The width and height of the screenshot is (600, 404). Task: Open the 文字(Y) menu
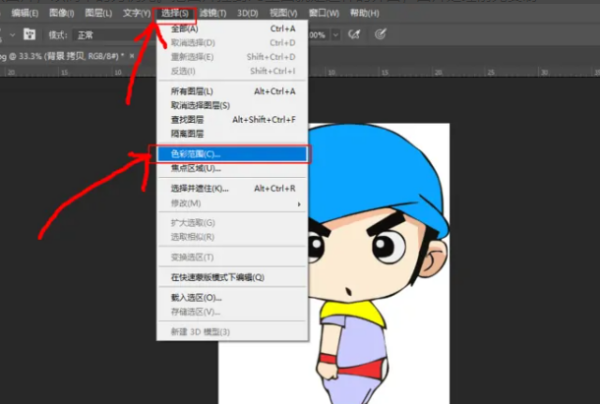coord(136,13)
